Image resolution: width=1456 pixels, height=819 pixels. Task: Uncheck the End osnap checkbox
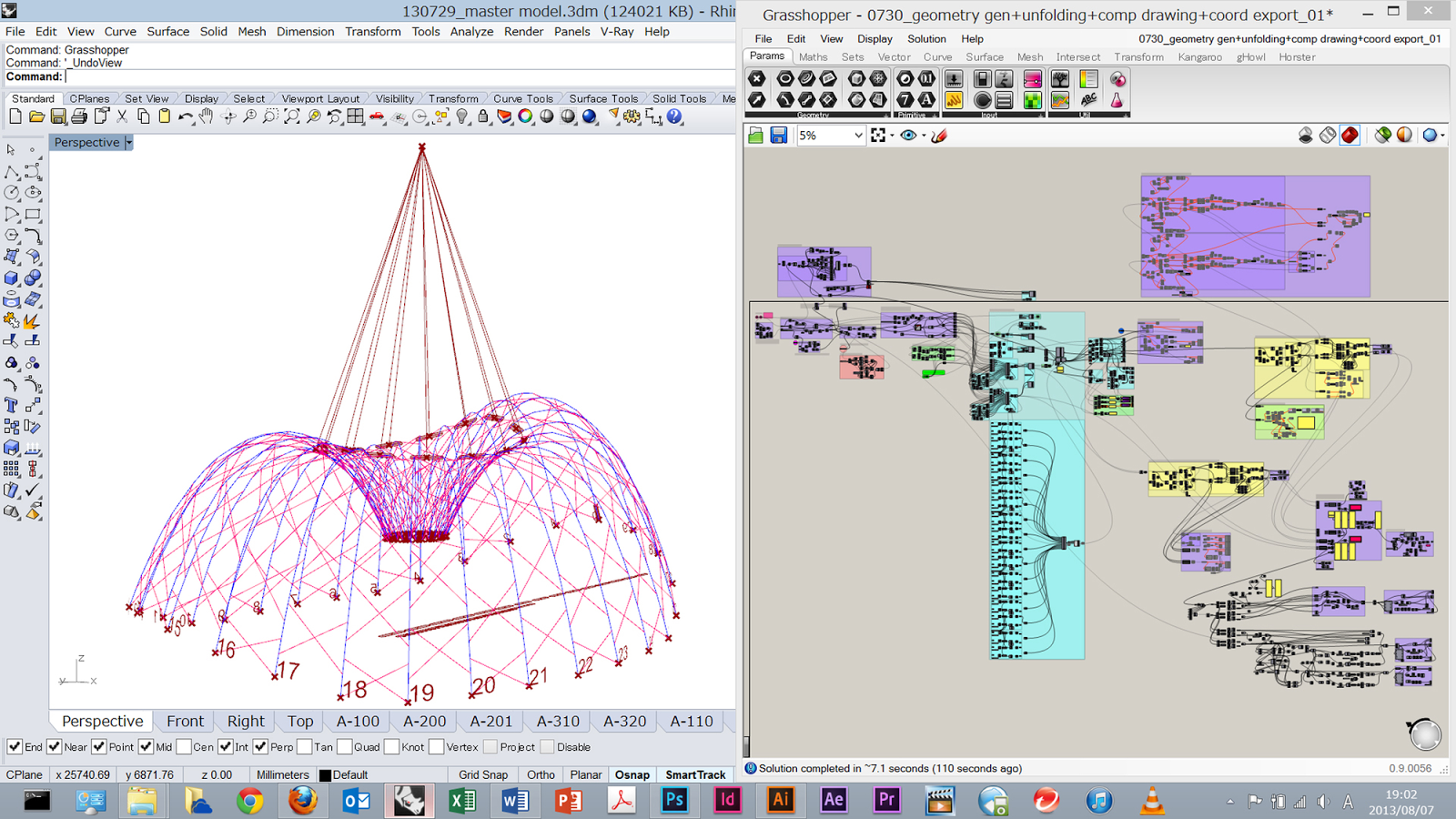15,747
